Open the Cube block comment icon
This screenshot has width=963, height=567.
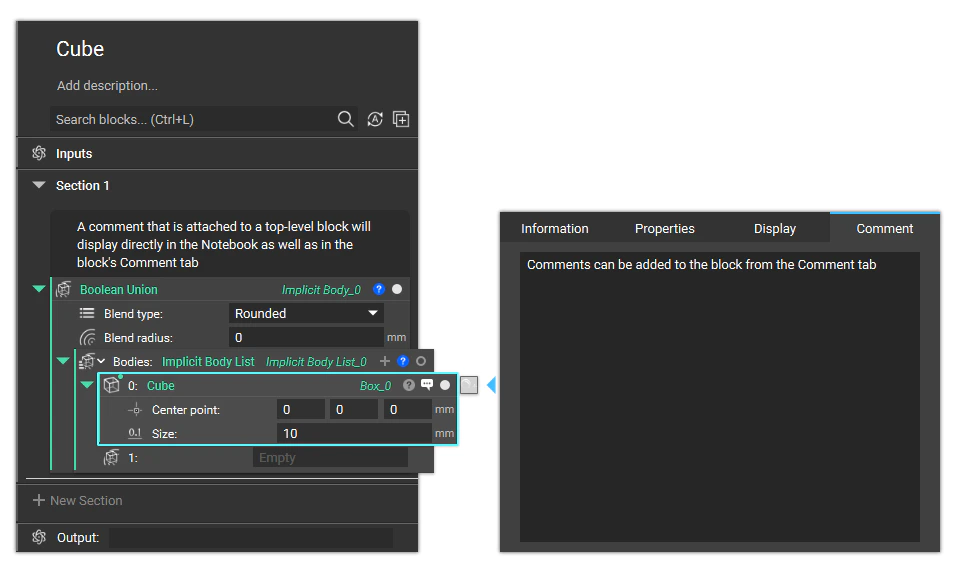point(427,385)
